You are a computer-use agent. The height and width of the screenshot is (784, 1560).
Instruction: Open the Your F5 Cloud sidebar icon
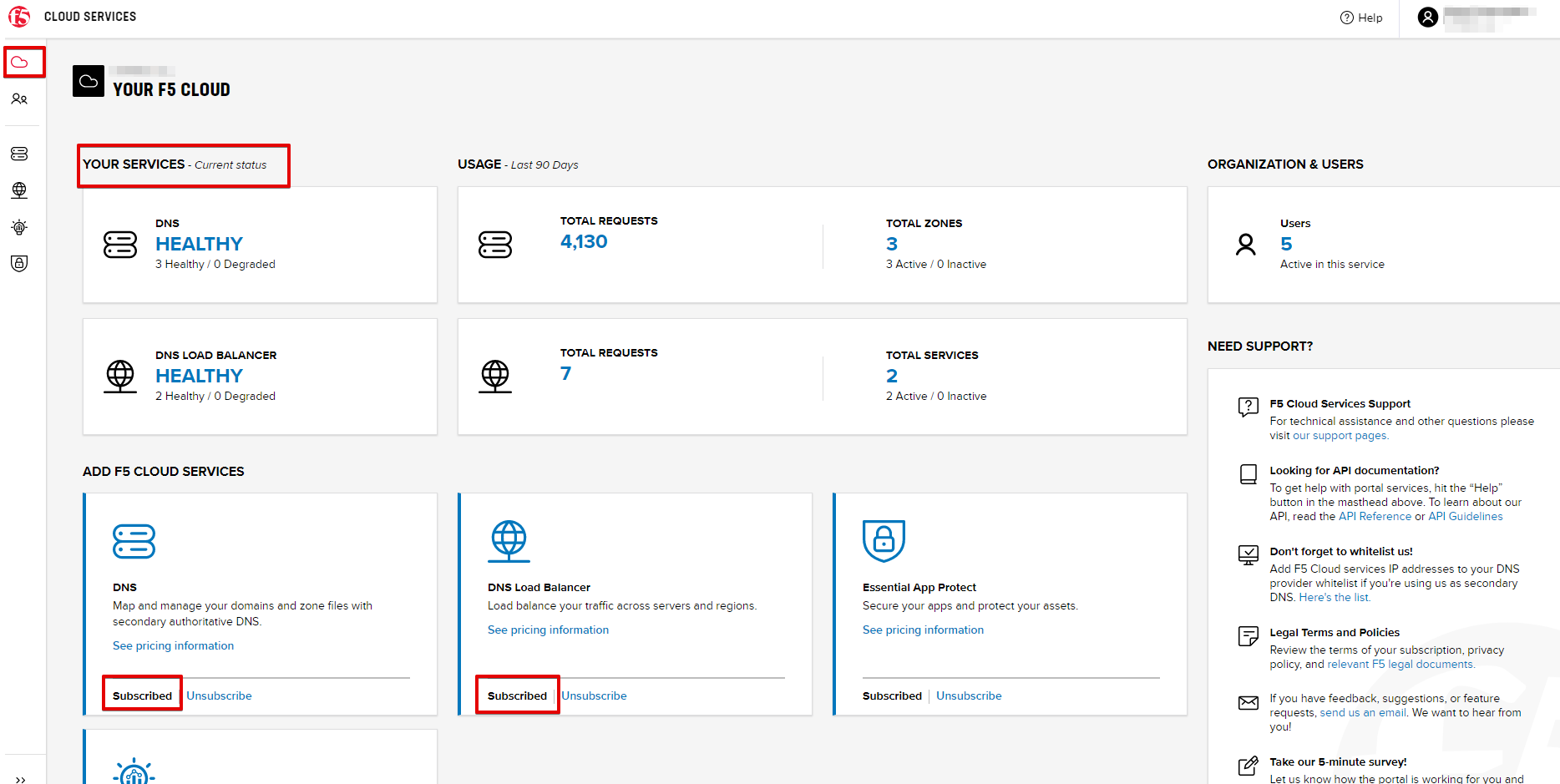pyautogui.click(x=19, y=62)
